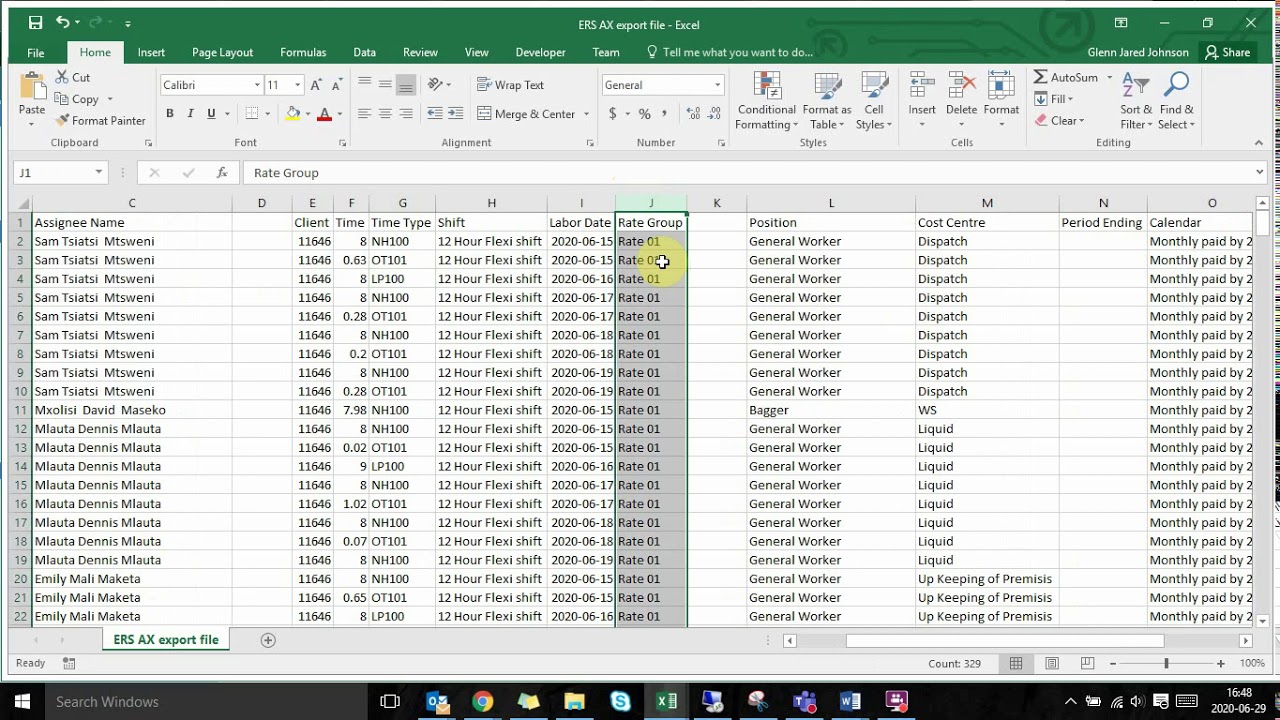This screenshot has height=720, width=1280.
Task: Click the horizontal scrollbar thumb
Action: [1005, 640]
